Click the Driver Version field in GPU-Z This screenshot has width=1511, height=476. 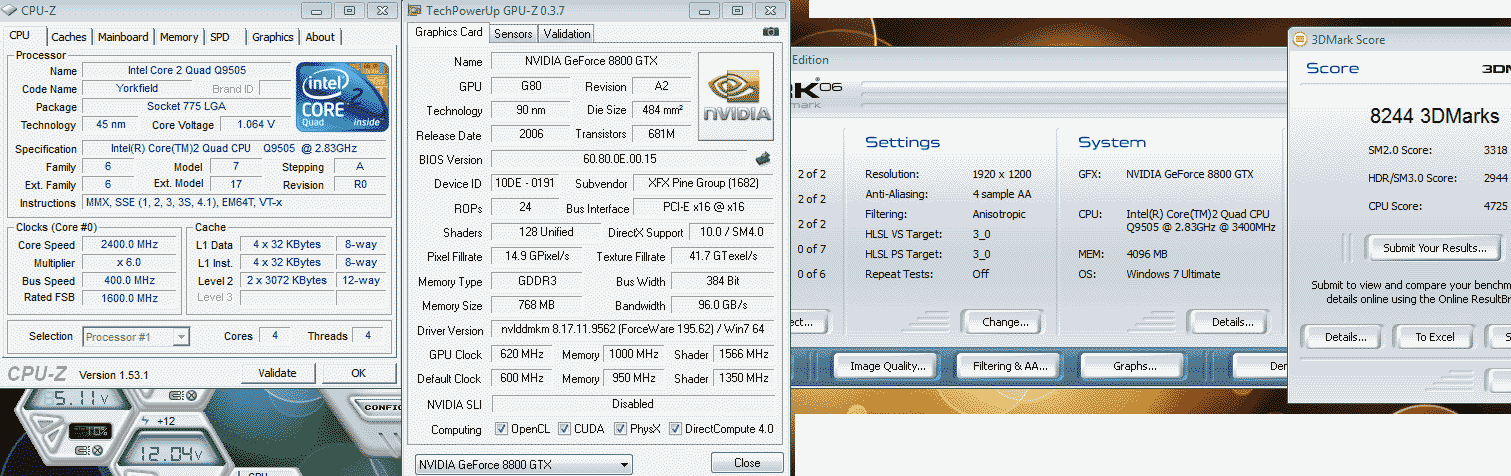click(632, 330)
